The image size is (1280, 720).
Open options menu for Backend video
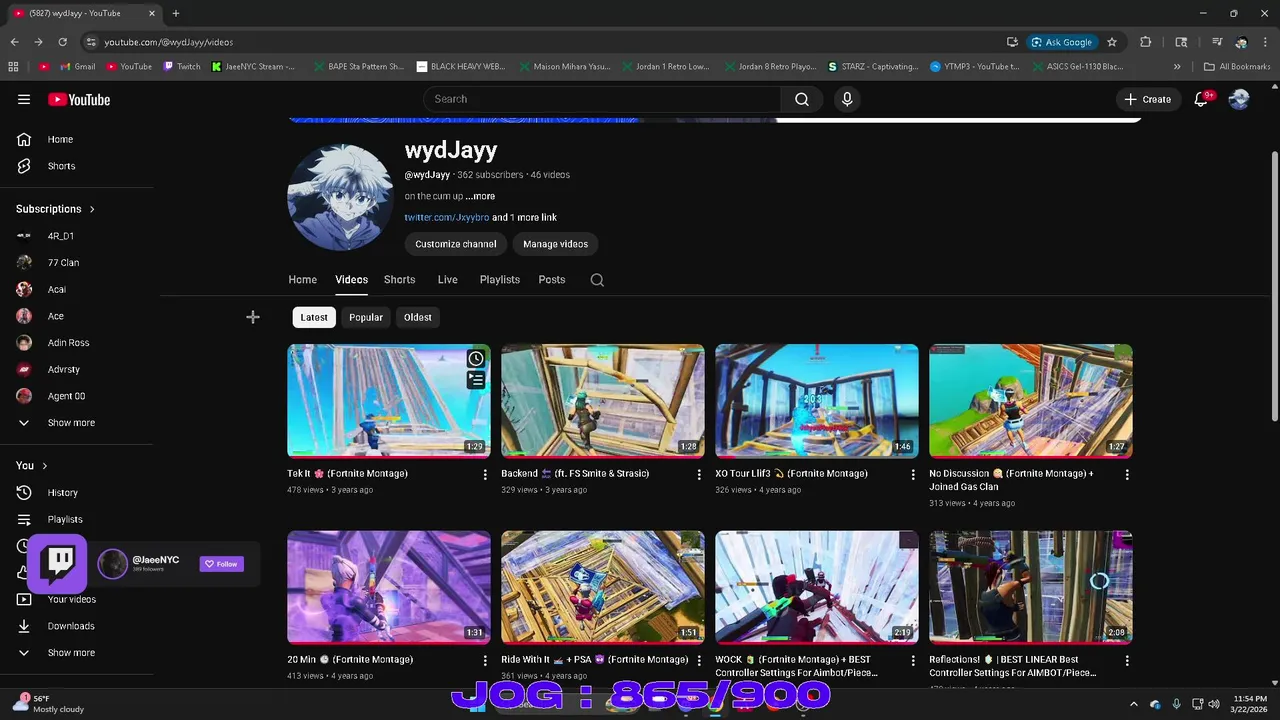(699, 474)
